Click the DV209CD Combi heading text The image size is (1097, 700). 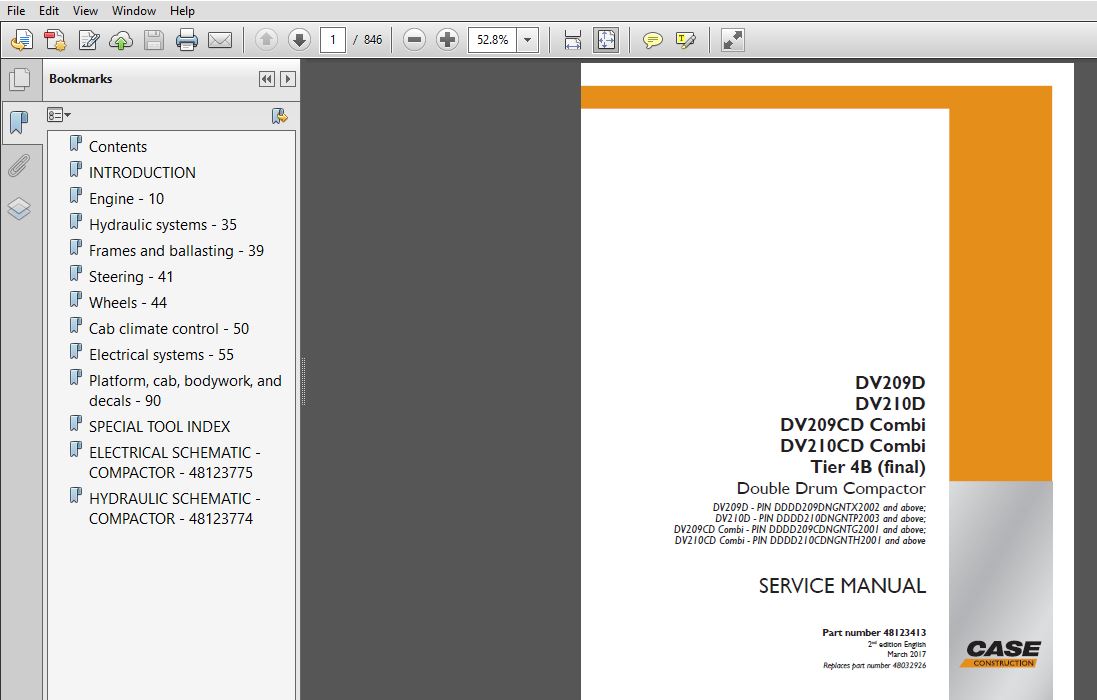tap(853, 424)
